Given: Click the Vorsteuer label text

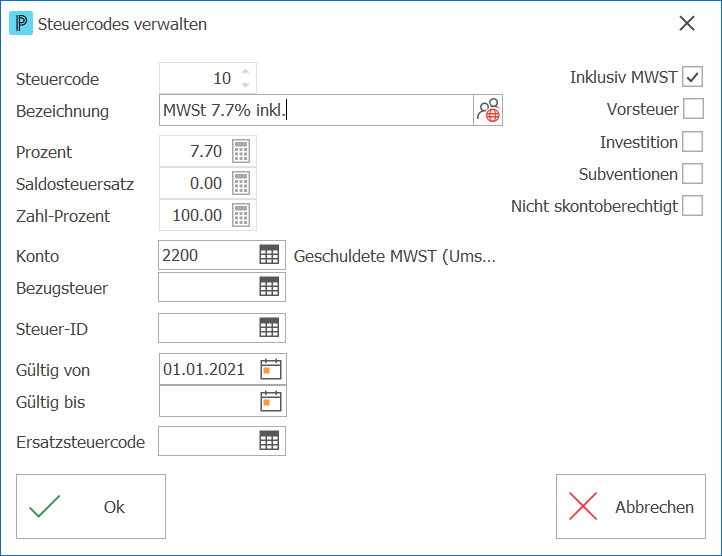Looking at the screenshot, I should tap(642, 109).
